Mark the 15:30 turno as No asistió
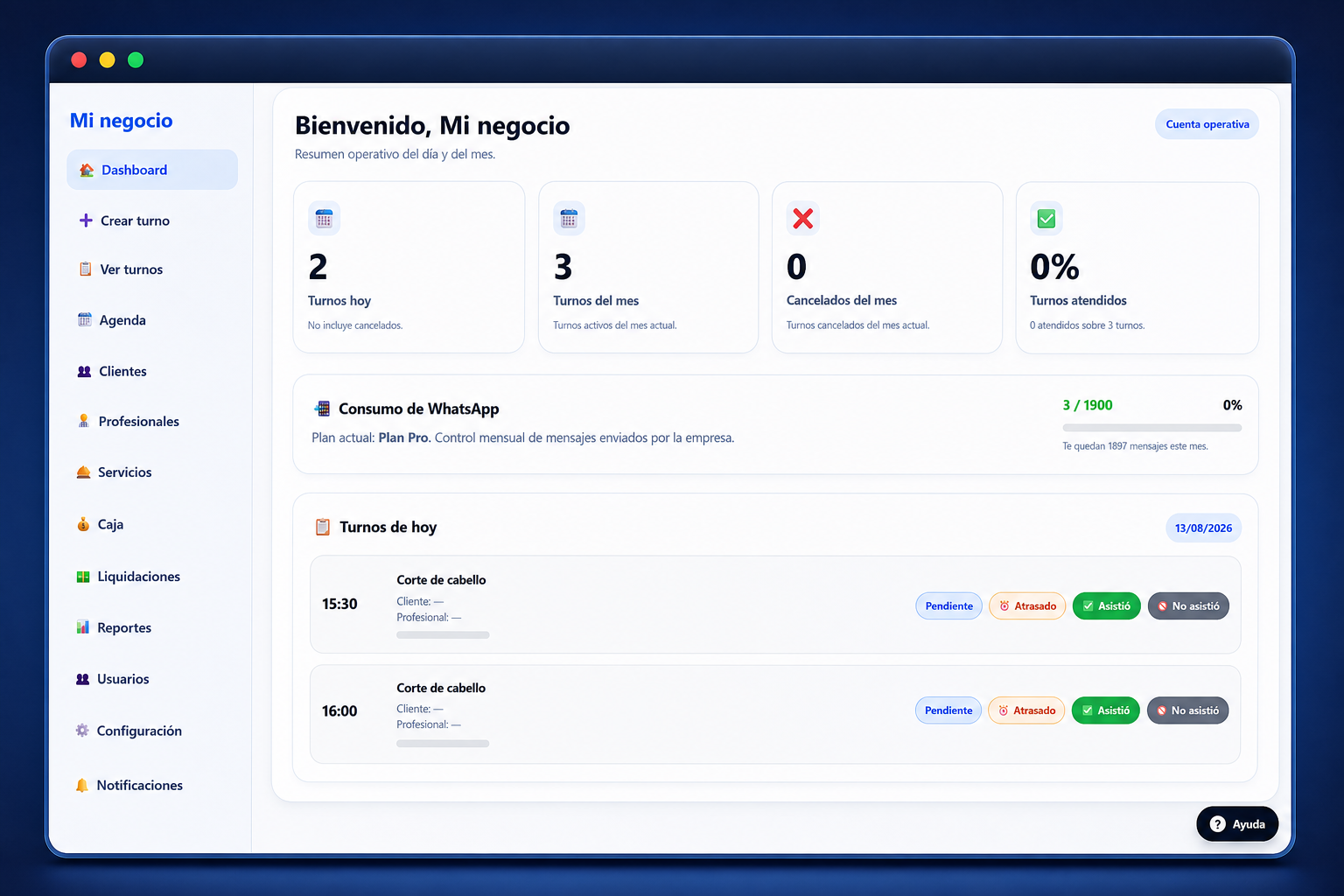 click(x=1188, y=605)
